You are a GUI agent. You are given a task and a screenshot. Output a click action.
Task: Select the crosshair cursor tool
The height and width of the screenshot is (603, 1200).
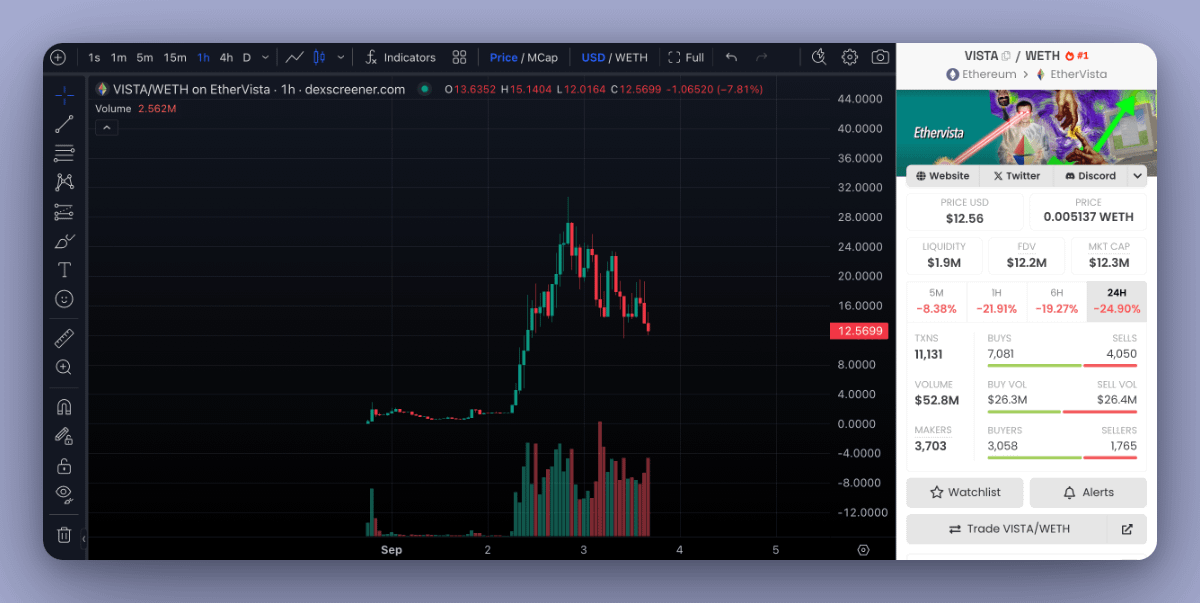(x=64, y=95)
